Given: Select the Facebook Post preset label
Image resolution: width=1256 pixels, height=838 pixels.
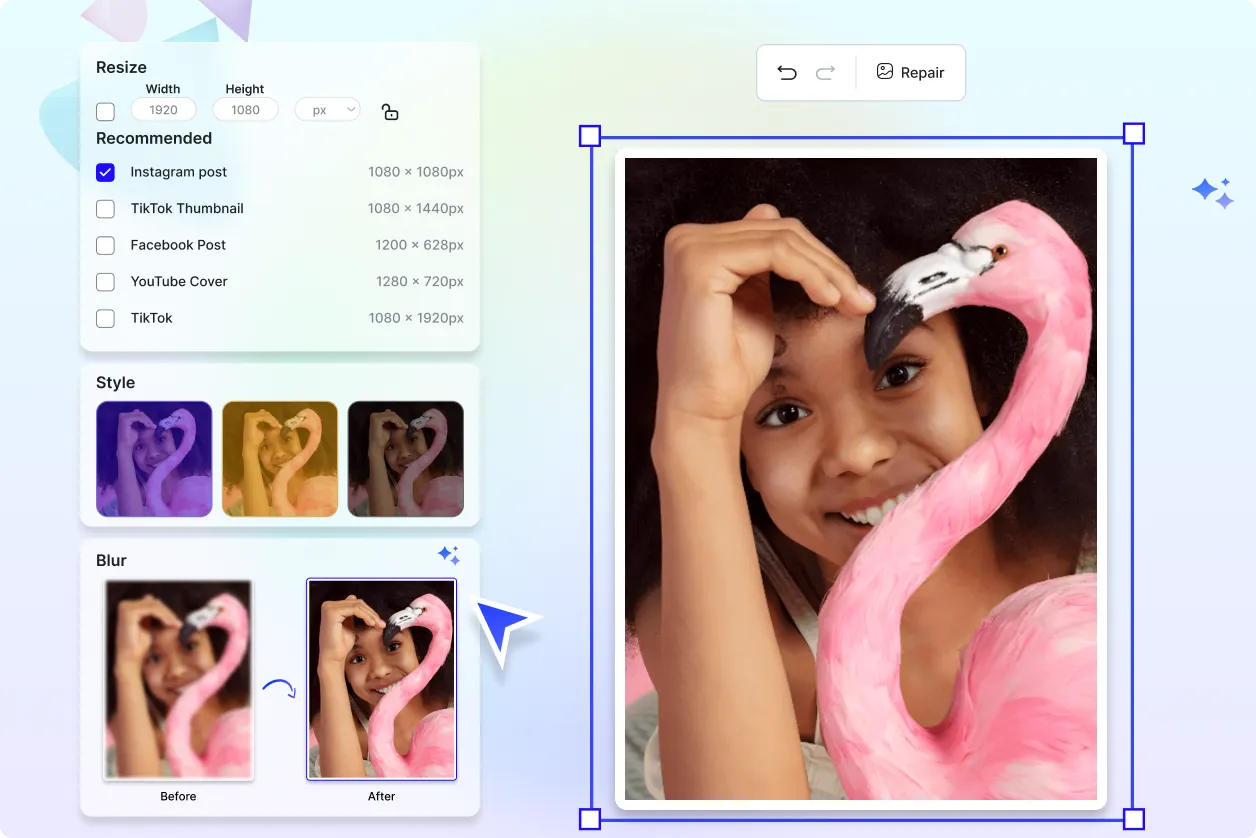Looking at the screenshot, I should tap(178, 245).
